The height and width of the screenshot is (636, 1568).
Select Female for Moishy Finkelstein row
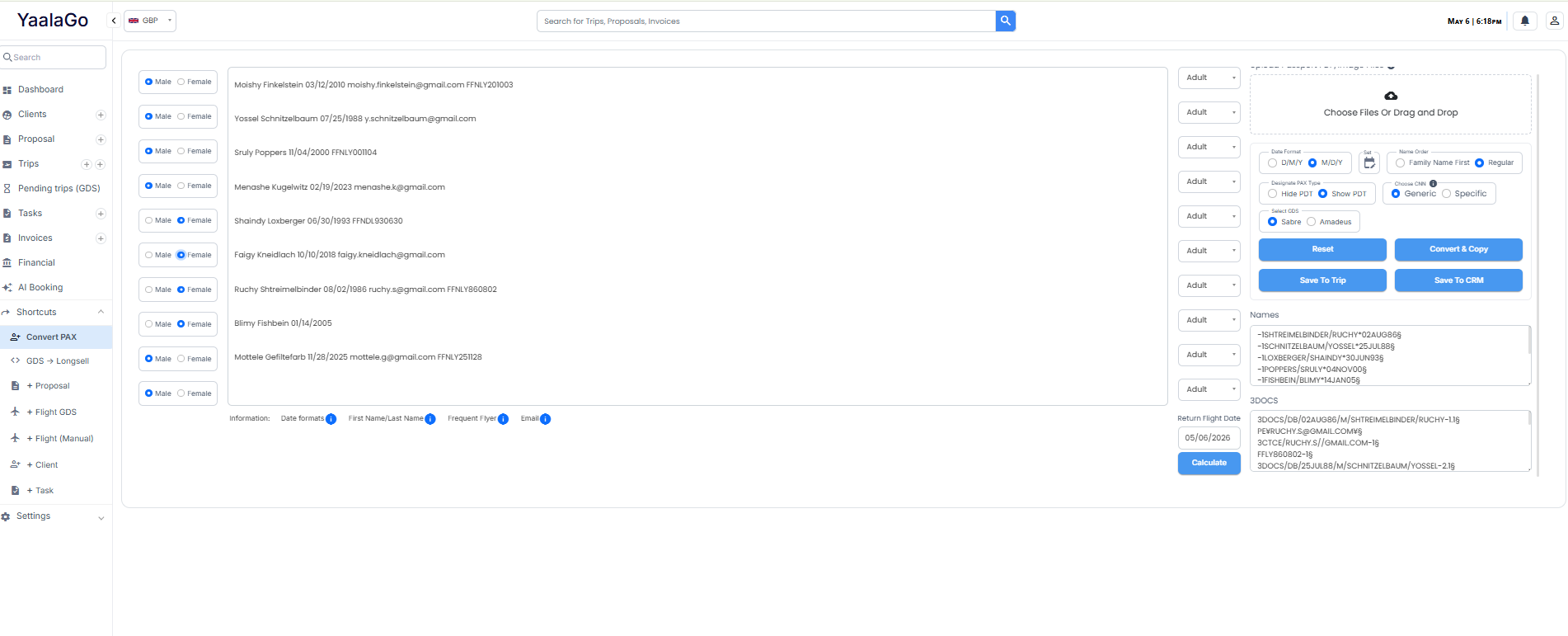click(181, 82)
